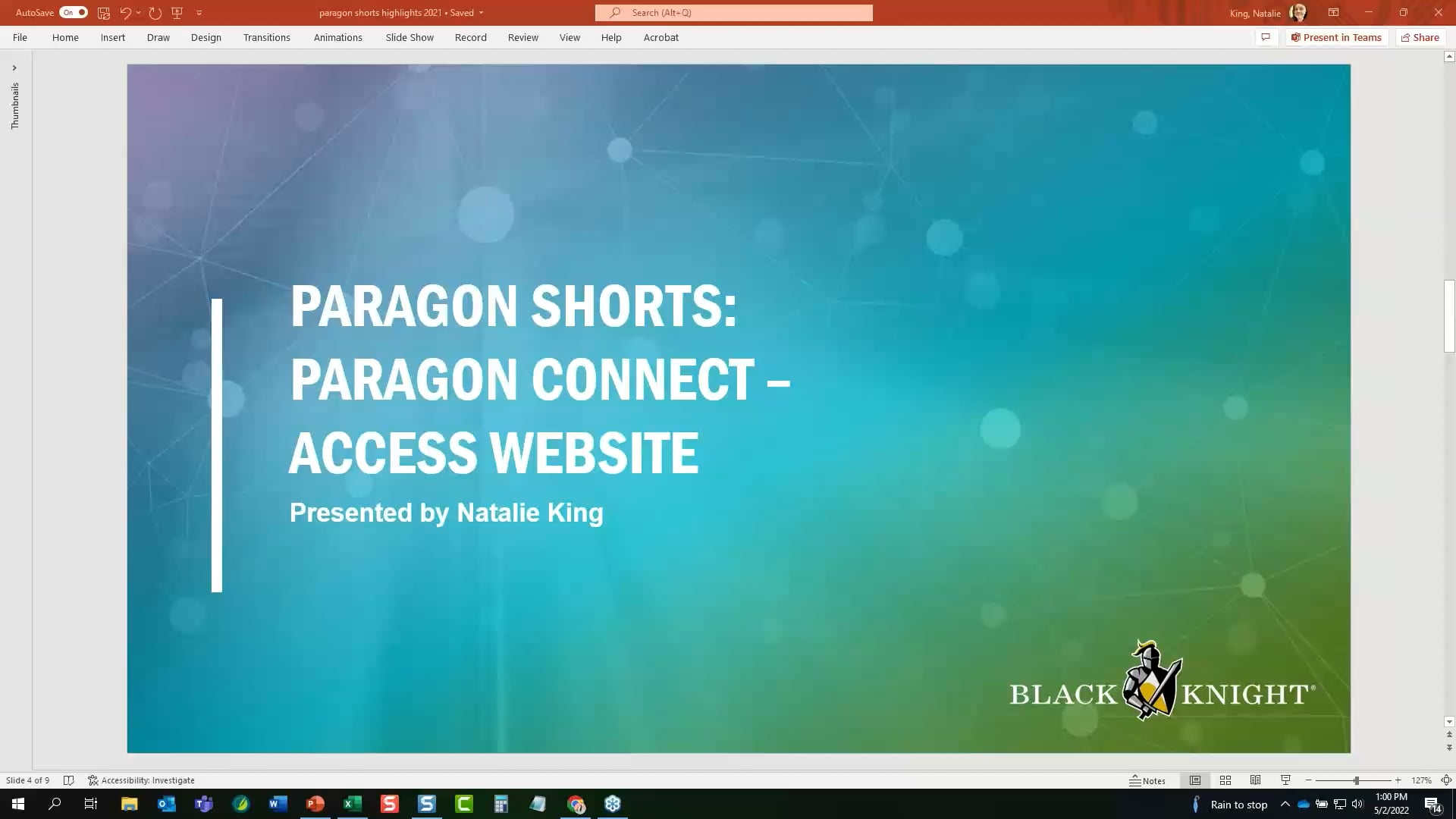
Task: Click the spell check book icon
Action: [x=68, y=780]
